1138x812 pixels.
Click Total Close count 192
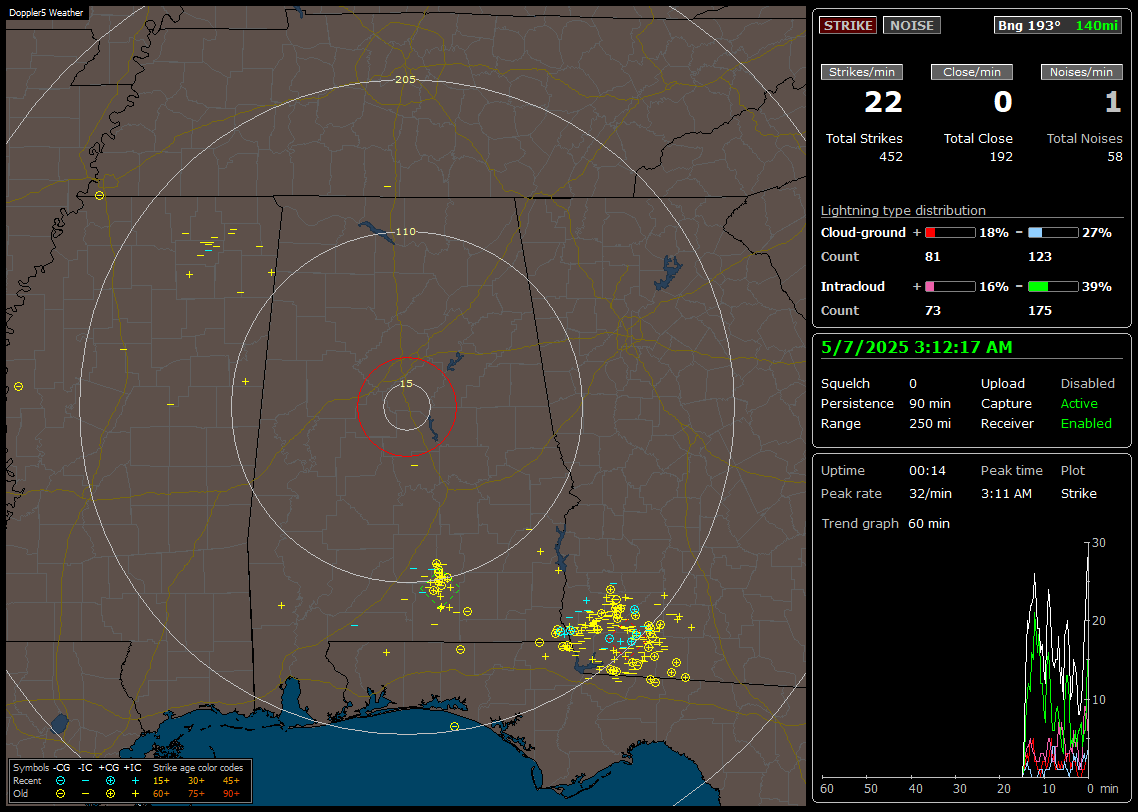(1001, 157)
